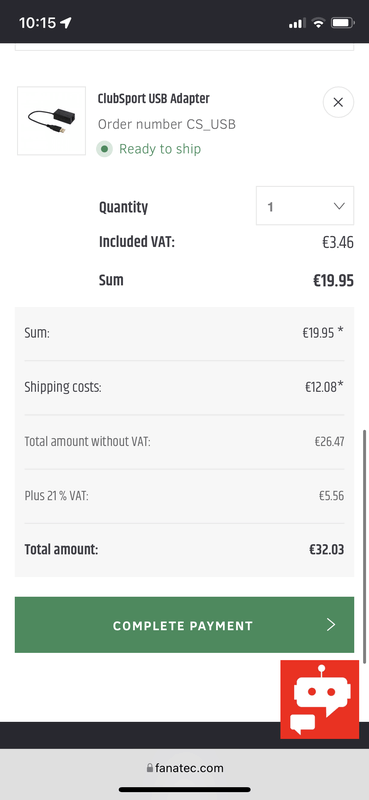
Task: Click arrow on Complete Payment button
Action: click(x=331, y=625)
